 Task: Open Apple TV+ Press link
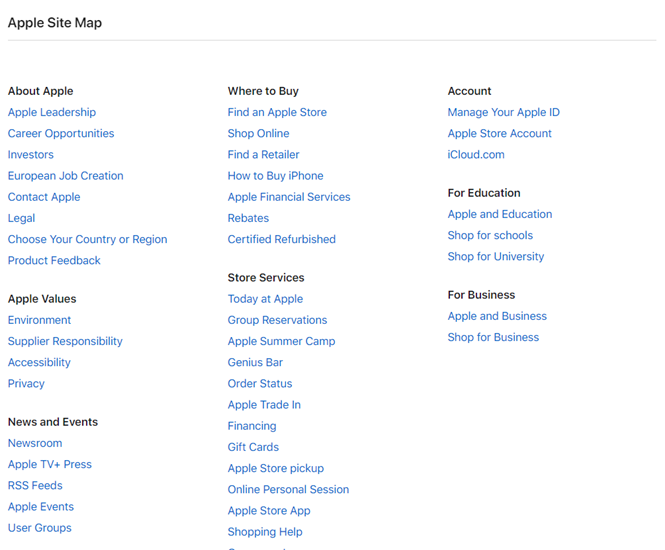coord(50,464)
